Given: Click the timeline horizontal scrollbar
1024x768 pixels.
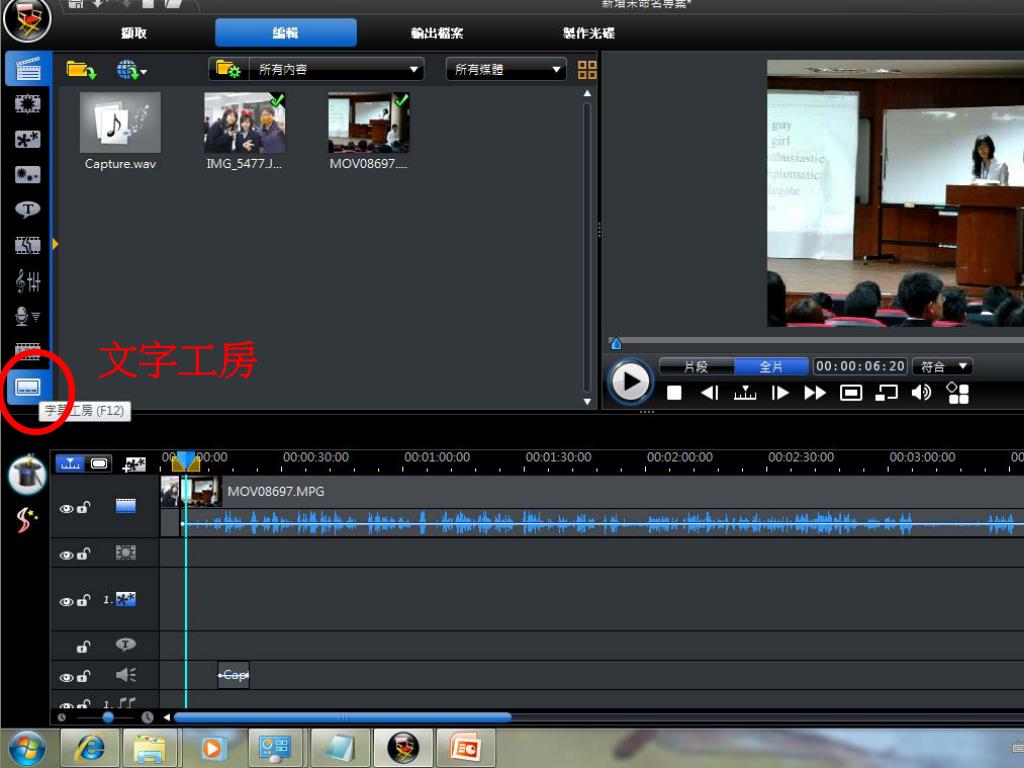Looking at the screenshot, I should (342, 717).
